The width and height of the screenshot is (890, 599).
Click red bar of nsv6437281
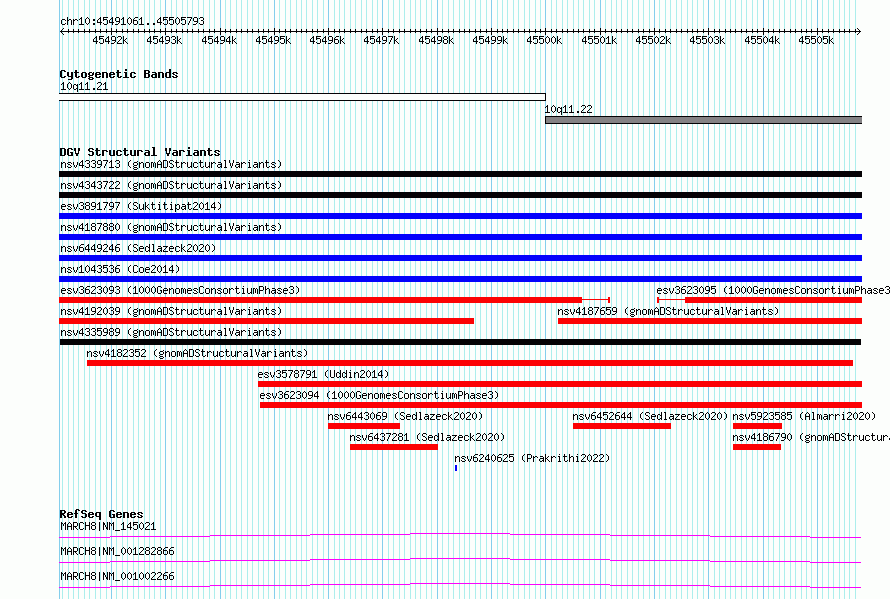(x=394, y=447)
